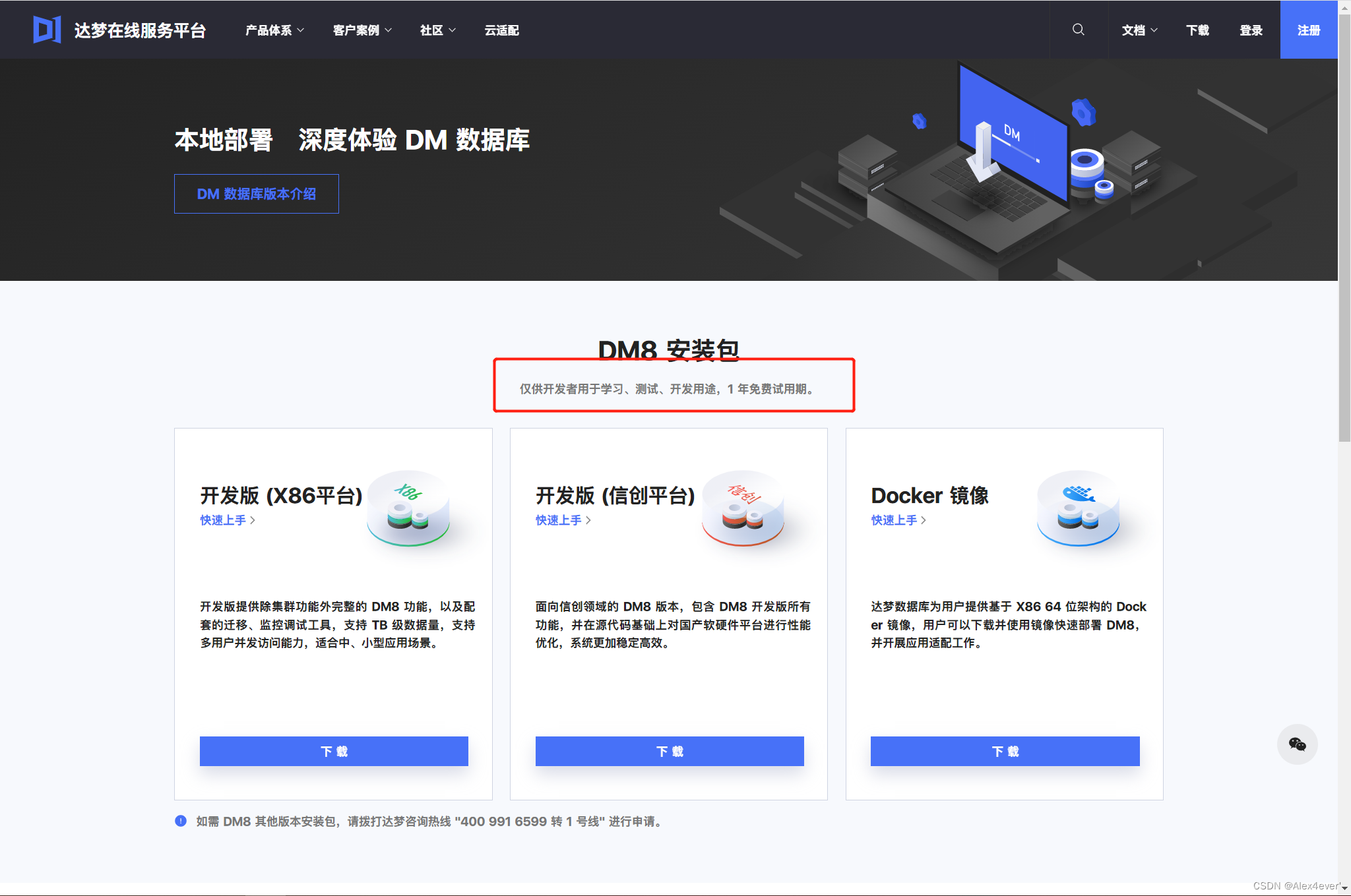Click DM 数据库版本介绍 button
This screenshot has height=896, width=1351.
click(256, 193)
